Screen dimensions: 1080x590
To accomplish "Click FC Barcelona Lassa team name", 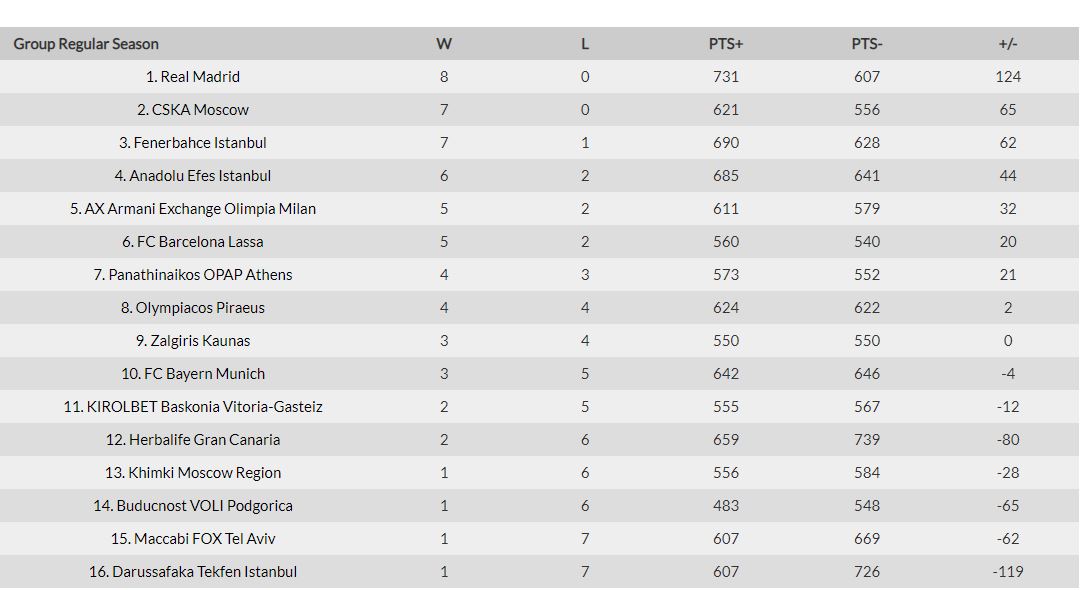I will tap(200, 242).
